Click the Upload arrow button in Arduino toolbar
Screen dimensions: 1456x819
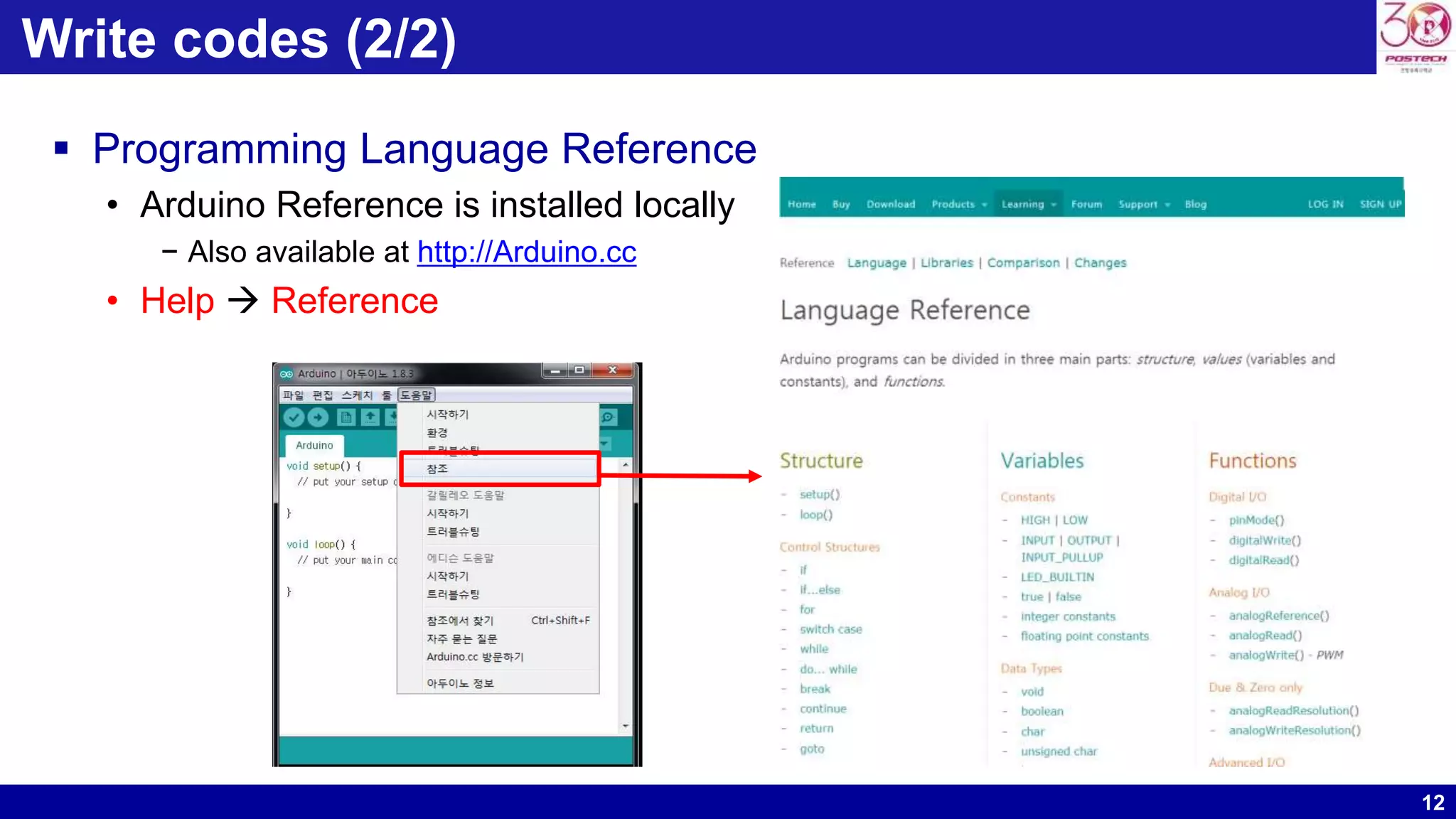coord(318,417)
